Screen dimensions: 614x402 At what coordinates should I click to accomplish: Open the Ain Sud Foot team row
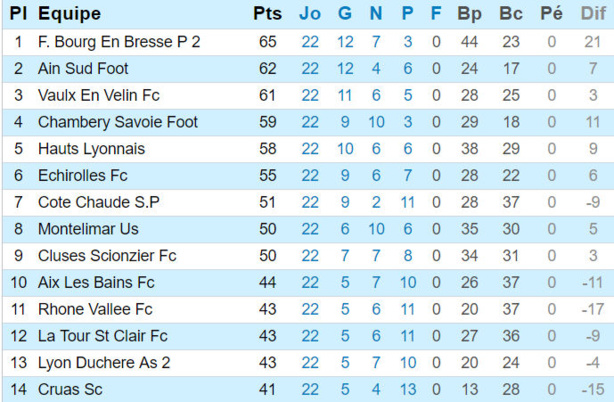(83, 69)
